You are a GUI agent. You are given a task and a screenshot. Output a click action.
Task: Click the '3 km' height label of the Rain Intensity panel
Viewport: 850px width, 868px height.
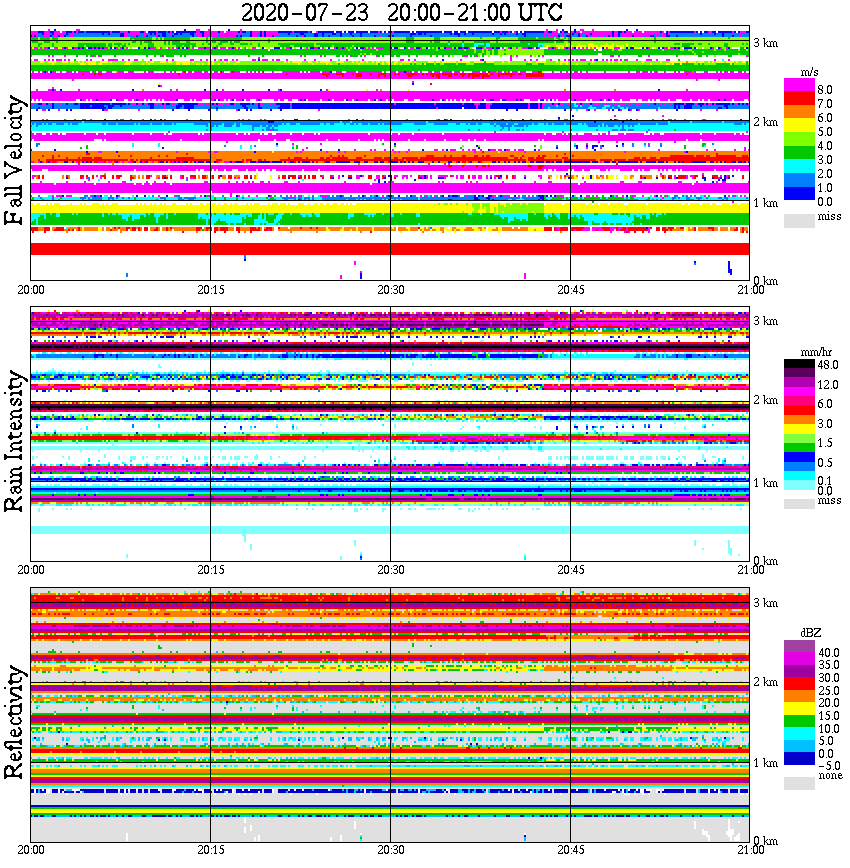[x=766, y=321]
